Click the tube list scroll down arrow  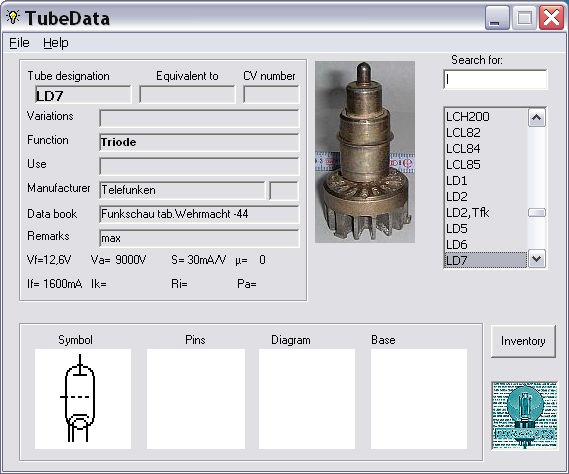(x=537, y=259)
